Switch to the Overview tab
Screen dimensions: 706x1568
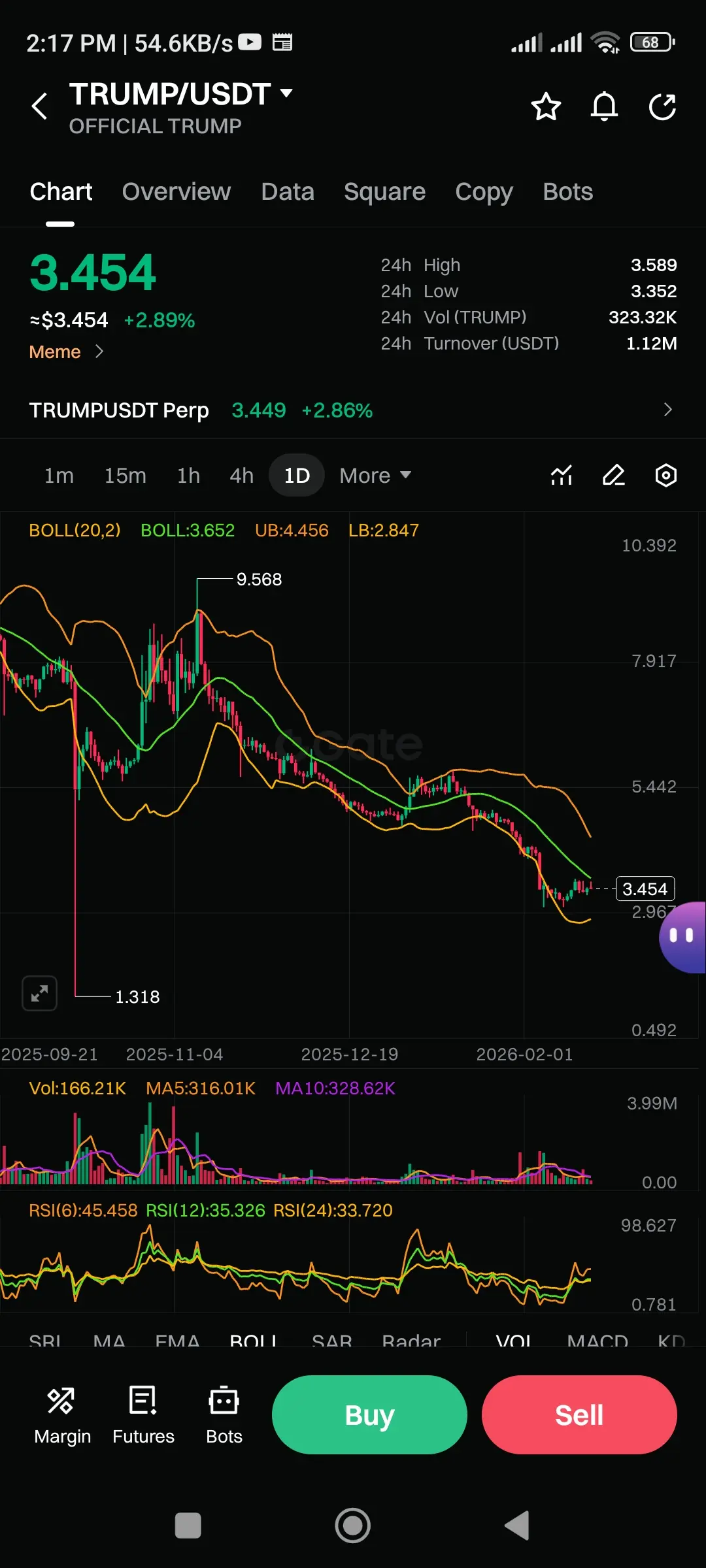pyautogui.click(x=176, y=192)
